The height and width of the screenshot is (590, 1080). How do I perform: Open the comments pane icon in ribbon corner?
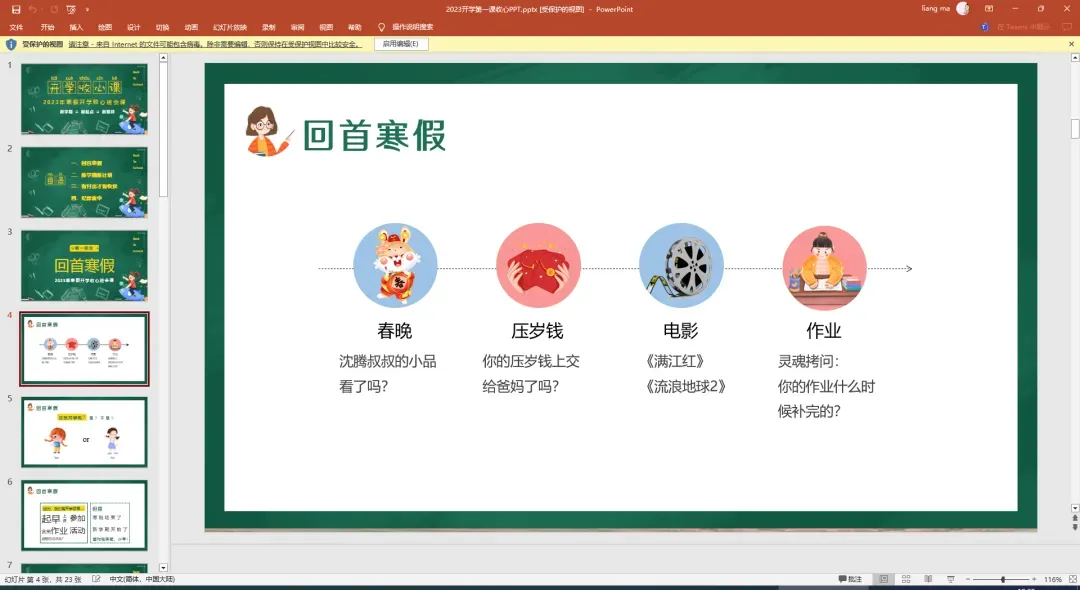click(1068, 28)
